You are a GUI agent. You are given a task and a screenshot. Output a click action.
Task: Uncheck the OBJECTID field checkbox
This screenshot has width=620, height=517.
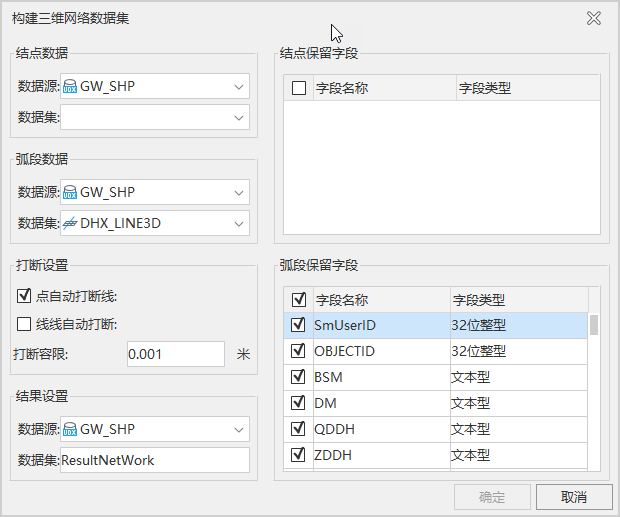pos(298,351)
